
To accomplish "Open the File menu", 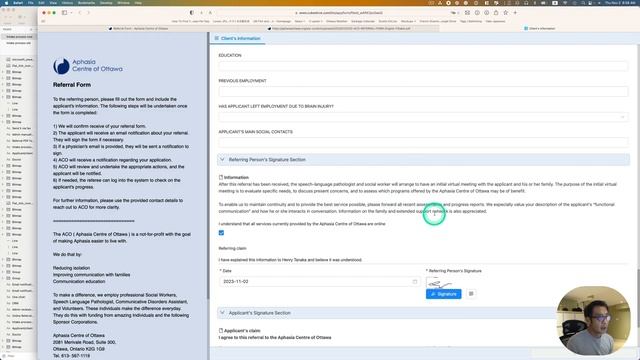I will (x=31, y=2).
